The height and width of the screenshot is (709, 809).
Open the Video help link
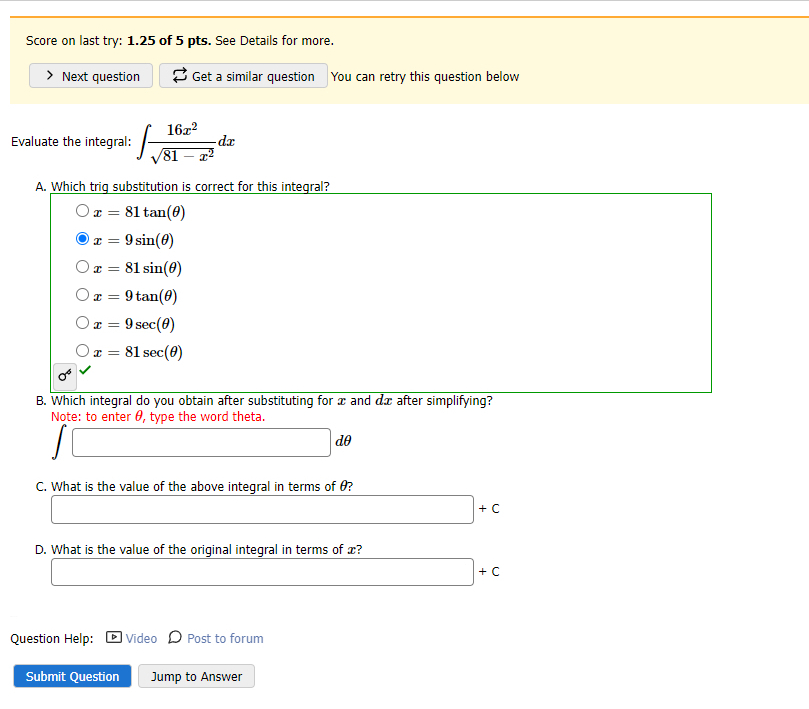(140, 638)
